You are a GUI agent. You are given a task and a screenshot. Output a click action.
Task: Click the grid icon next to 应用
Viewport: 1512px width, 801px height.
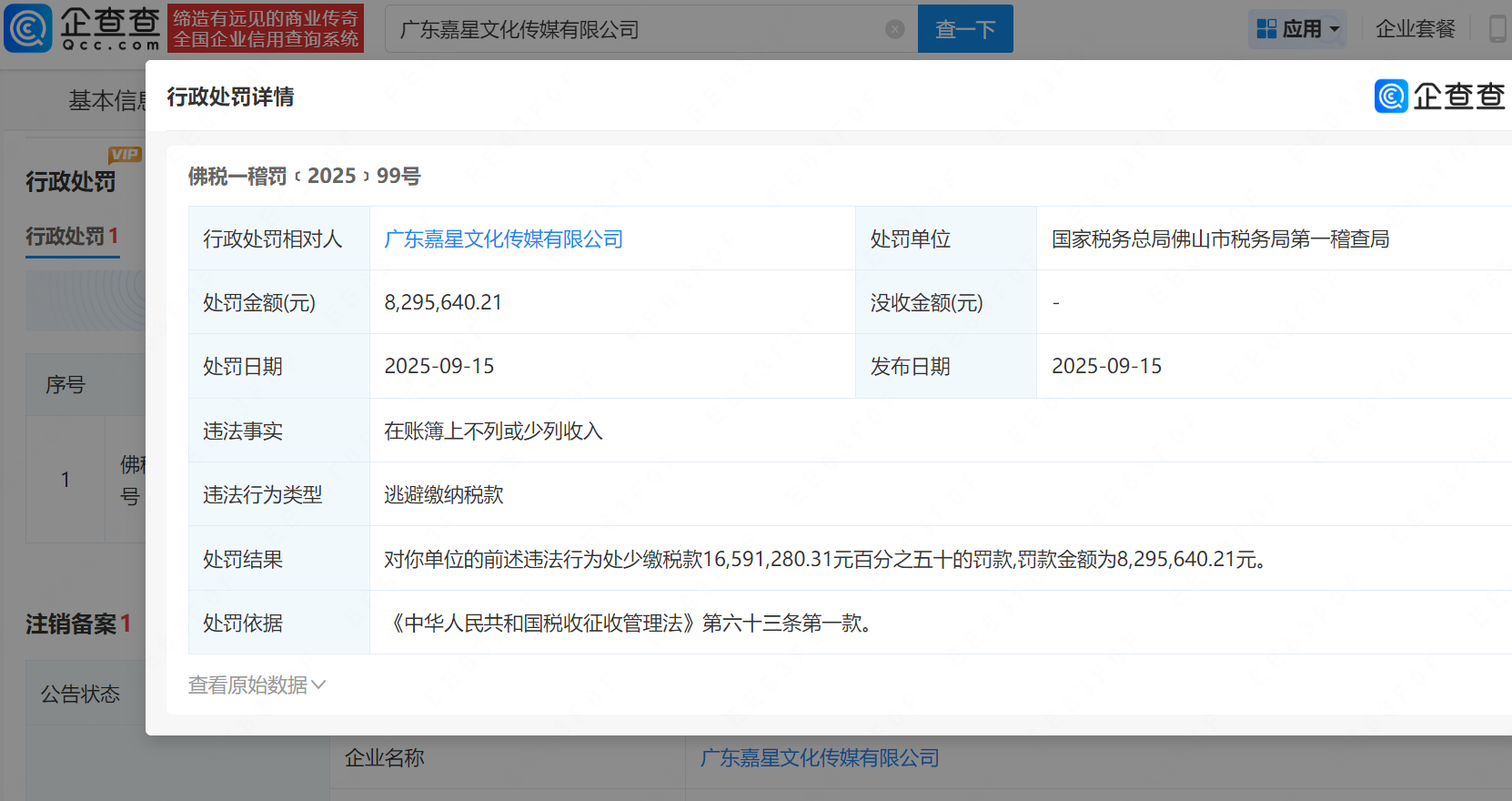pos(1266,29)
